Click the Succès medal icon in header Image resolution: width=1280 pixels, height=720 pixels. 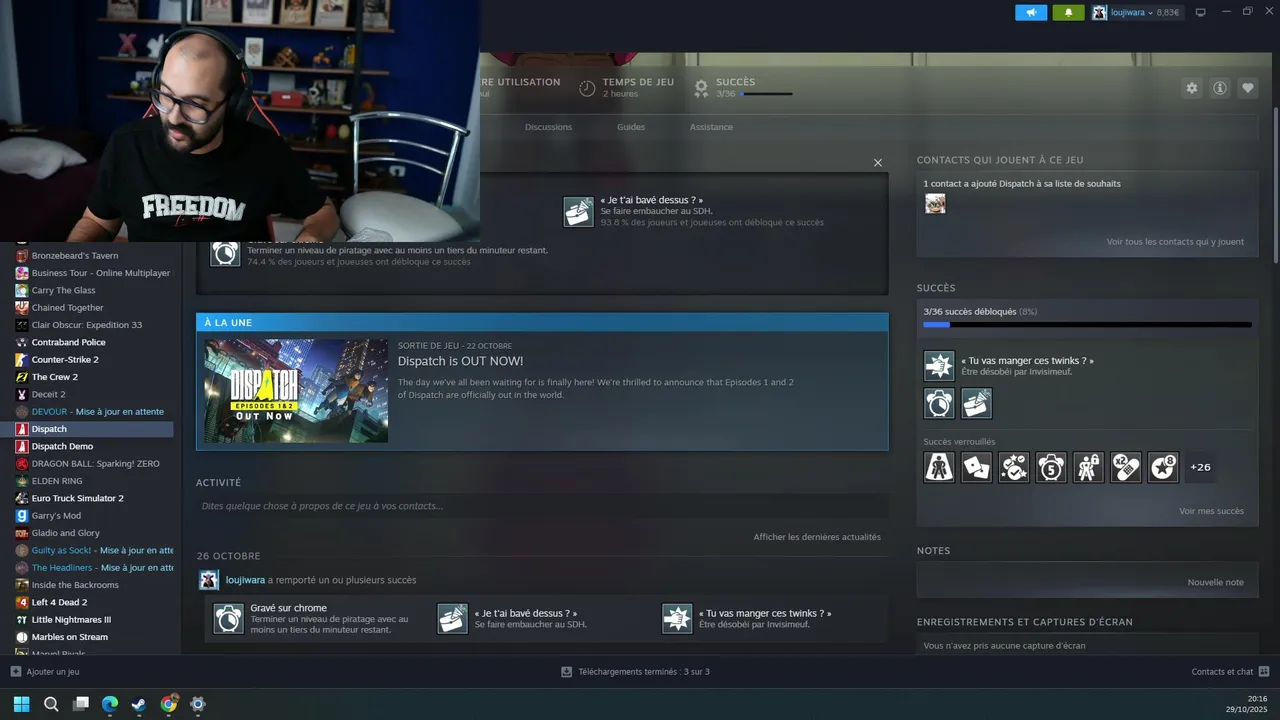pos(701,88)
